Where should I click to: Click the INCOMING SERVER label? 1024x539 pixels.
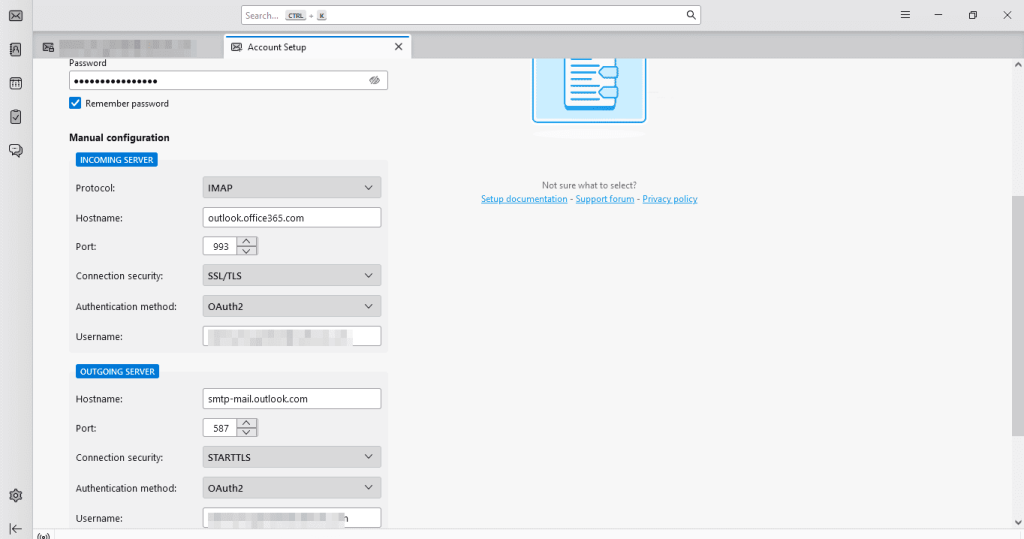[x=116, y=159]
